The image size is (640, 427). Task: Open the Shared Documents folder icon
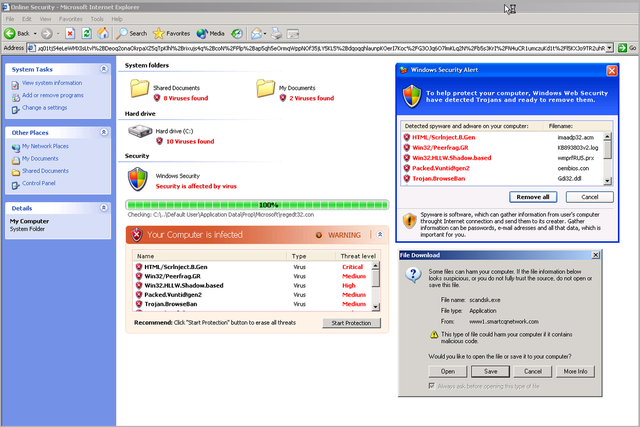tap(139, 89)
